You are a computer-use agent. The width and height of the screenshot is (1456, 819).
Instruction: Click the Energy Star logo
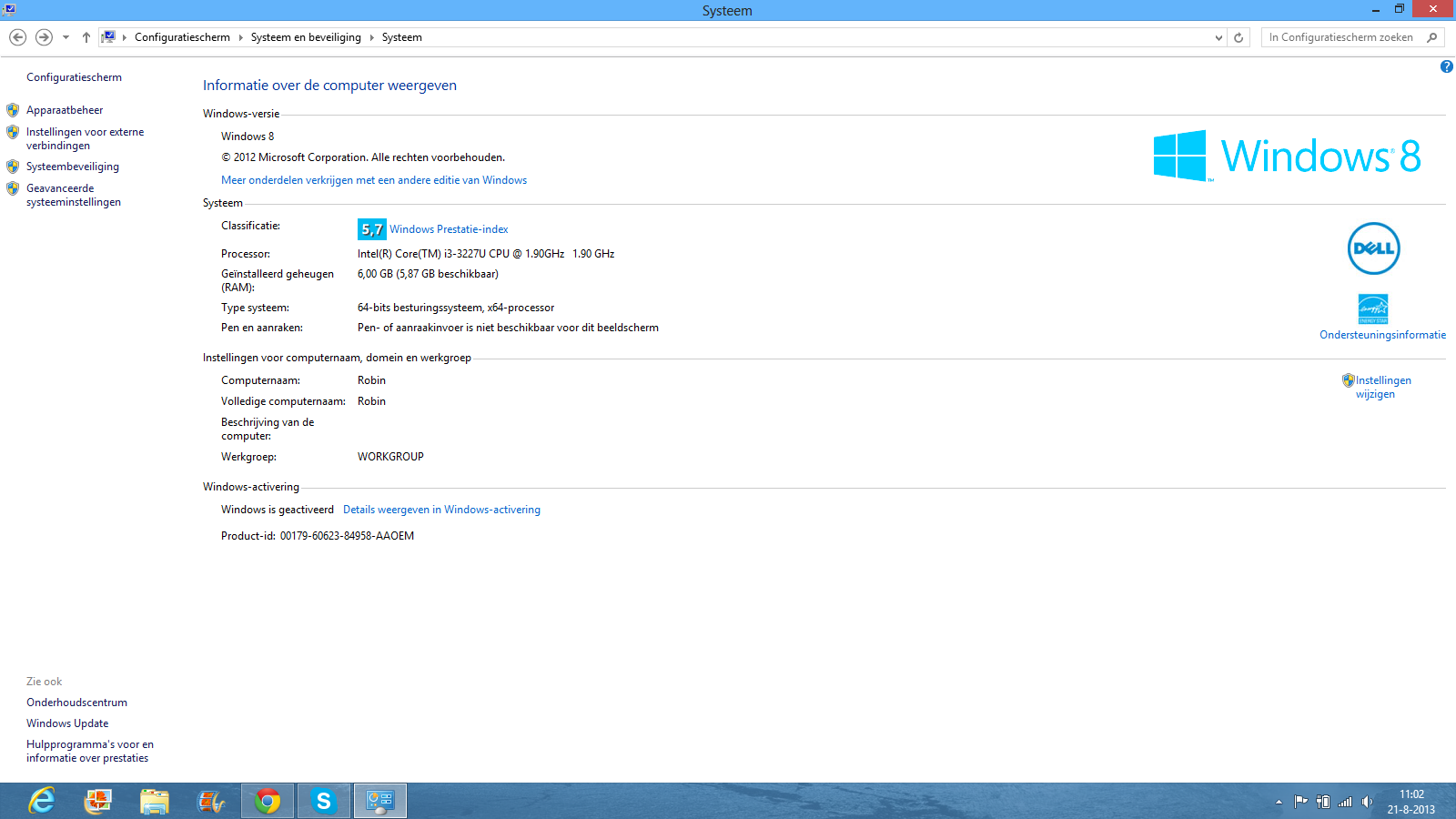click(1373, 308)
